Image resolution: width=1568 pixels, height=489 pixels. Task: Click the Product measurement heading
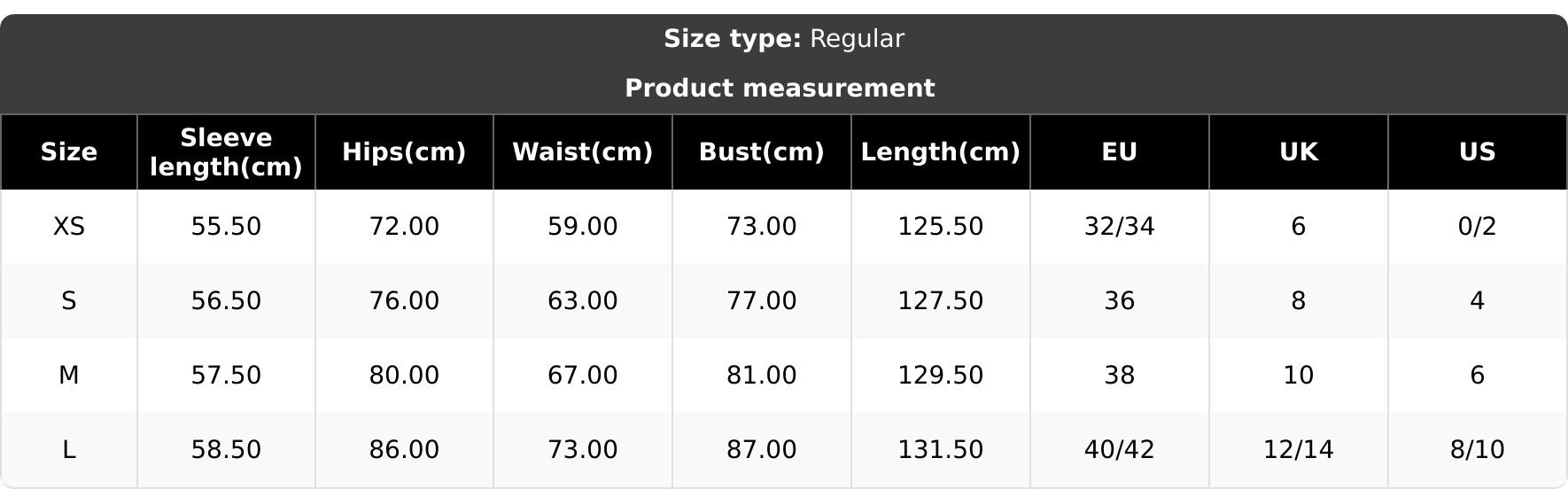coord(780,89)
